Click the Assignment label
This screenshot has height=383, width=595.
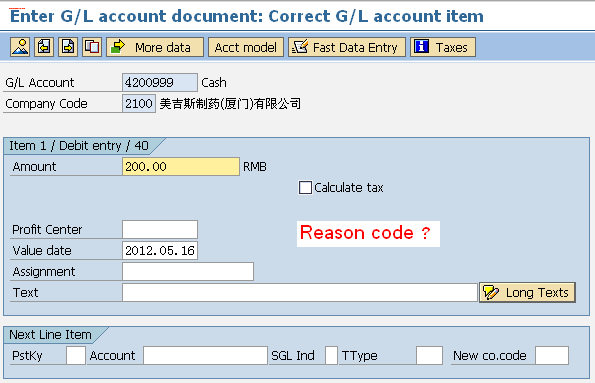44,271
